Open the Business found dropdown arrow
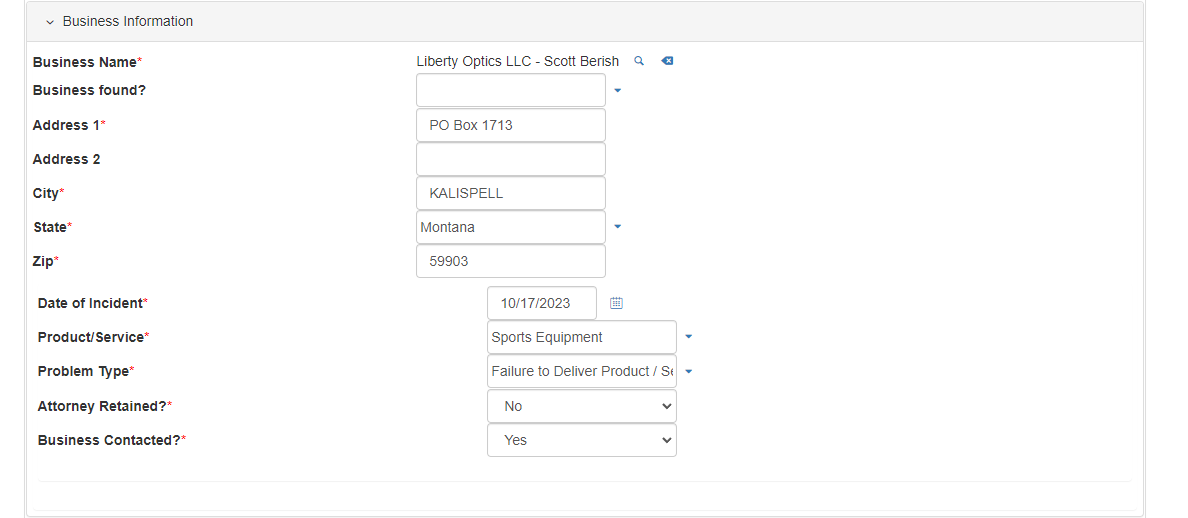Screen dimensions: 1188x518 617,91
